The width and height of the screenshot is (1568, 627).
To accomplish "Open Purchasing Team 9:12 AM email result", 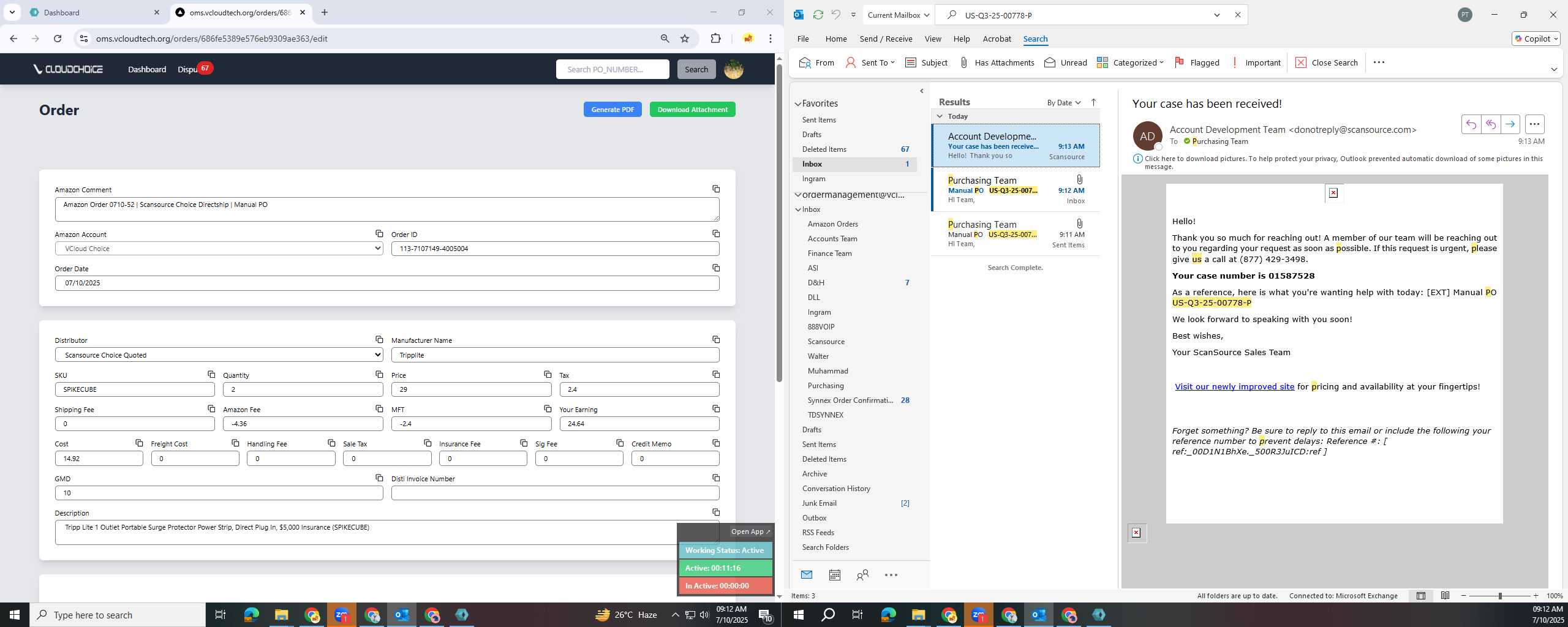I will 1016,190.
